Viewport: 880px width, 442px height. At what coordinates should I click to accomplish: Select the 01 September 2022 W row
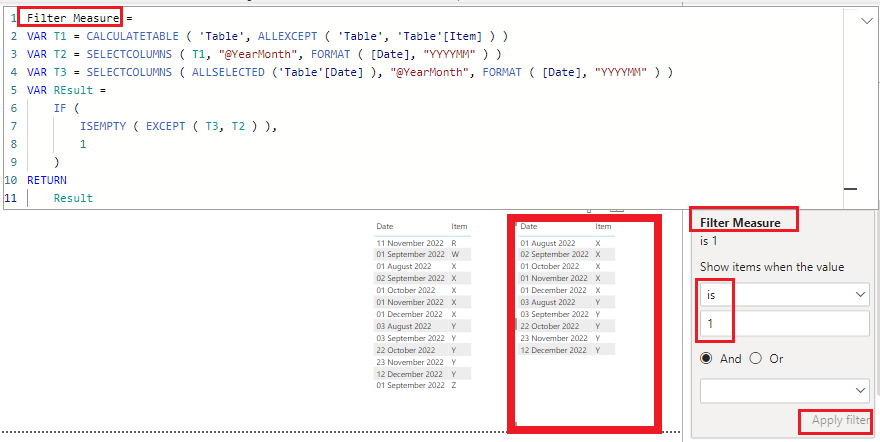click(x=423, y=255)
